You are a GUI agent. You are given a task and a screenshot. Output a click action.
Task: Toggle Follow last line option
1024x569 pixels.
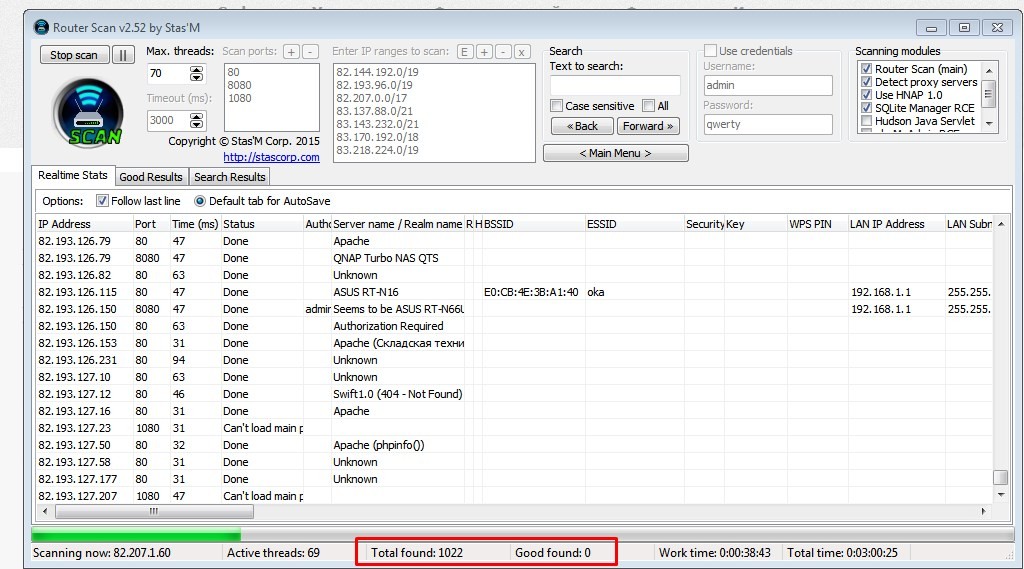click(102, 201)
